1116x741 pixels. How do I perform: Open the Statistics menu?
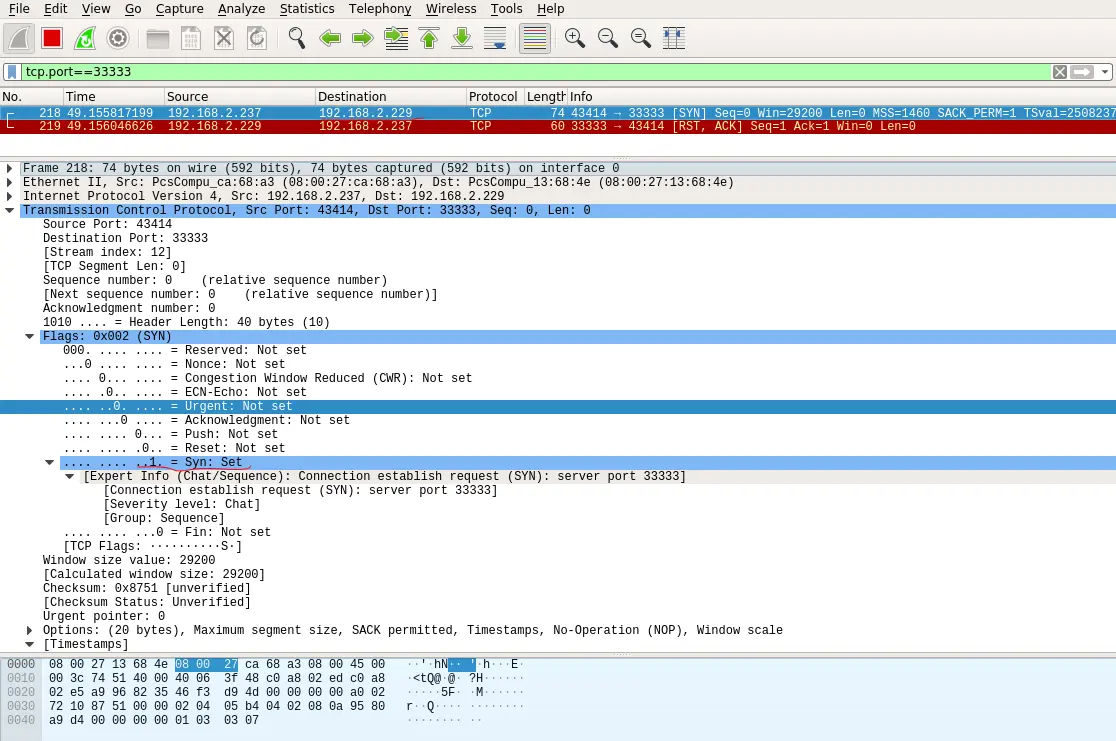(x=307, y=9)
